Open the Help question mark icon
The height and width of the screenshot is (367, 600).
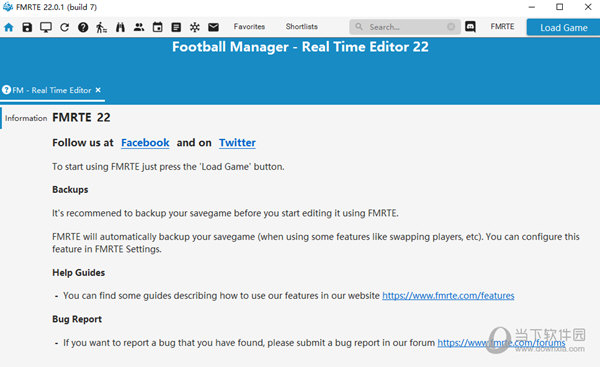tap(83, 27)
